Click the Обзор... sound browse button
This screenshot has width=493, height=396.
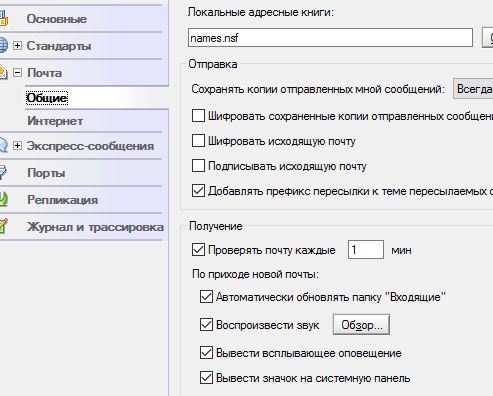pos(361,324)
